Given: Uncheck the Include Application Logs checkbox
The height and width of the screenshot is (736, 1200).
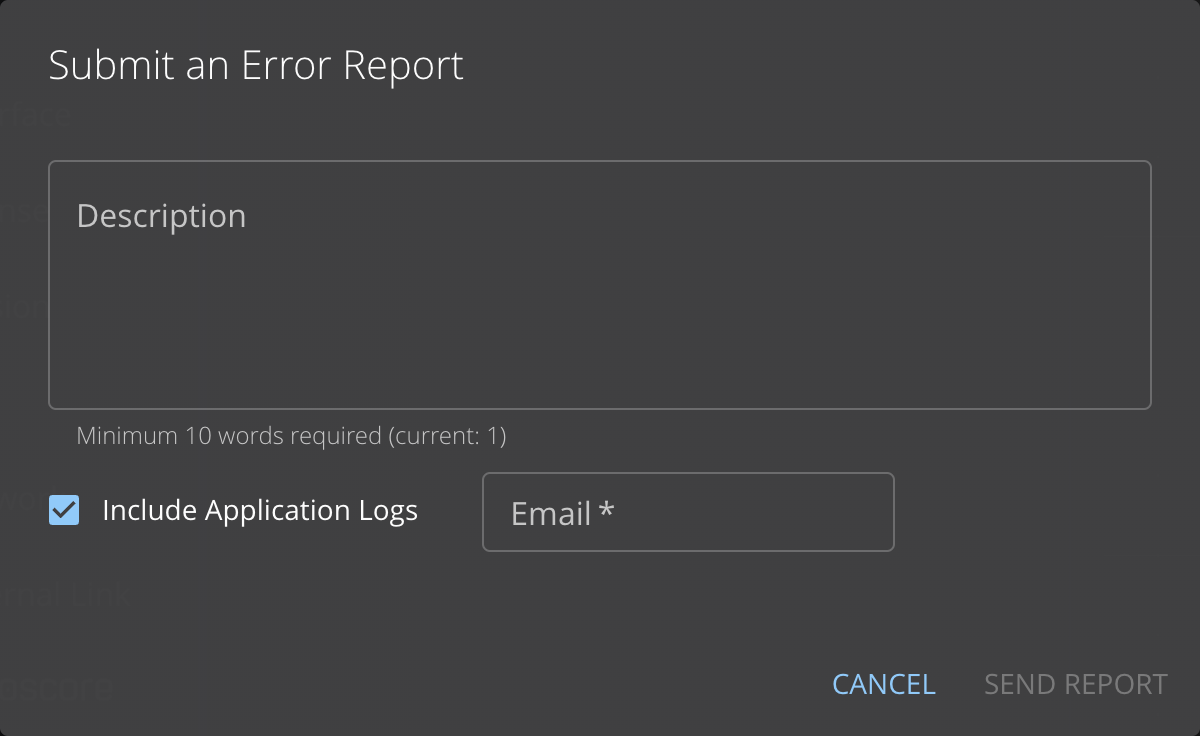Looking at the screenshot, I should point(64,511).
